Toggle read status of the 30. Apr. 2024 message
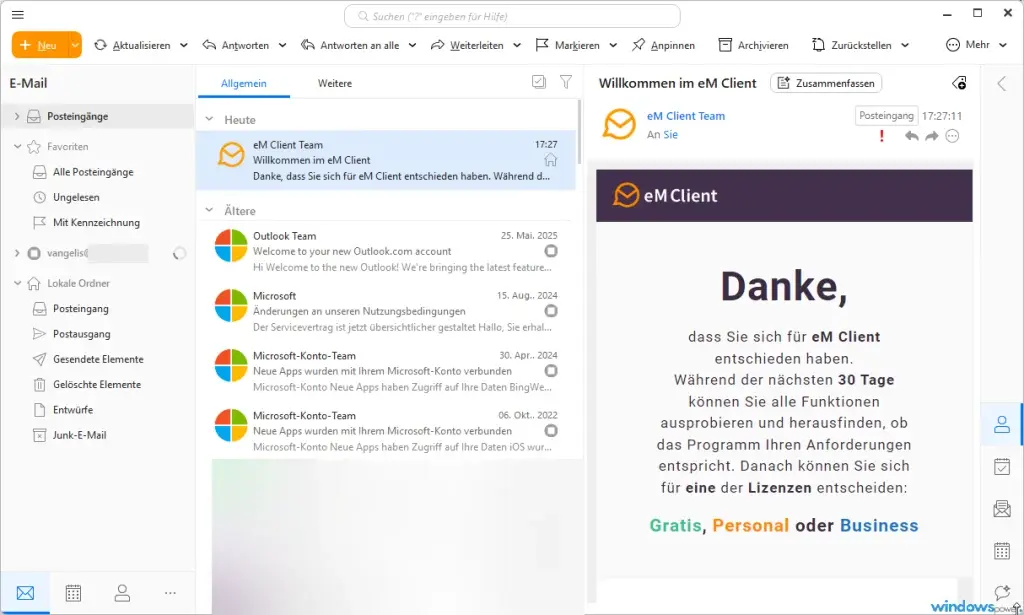Viewport: 1024px width, 615px height. pyautogui.click(x=551, y=371)
